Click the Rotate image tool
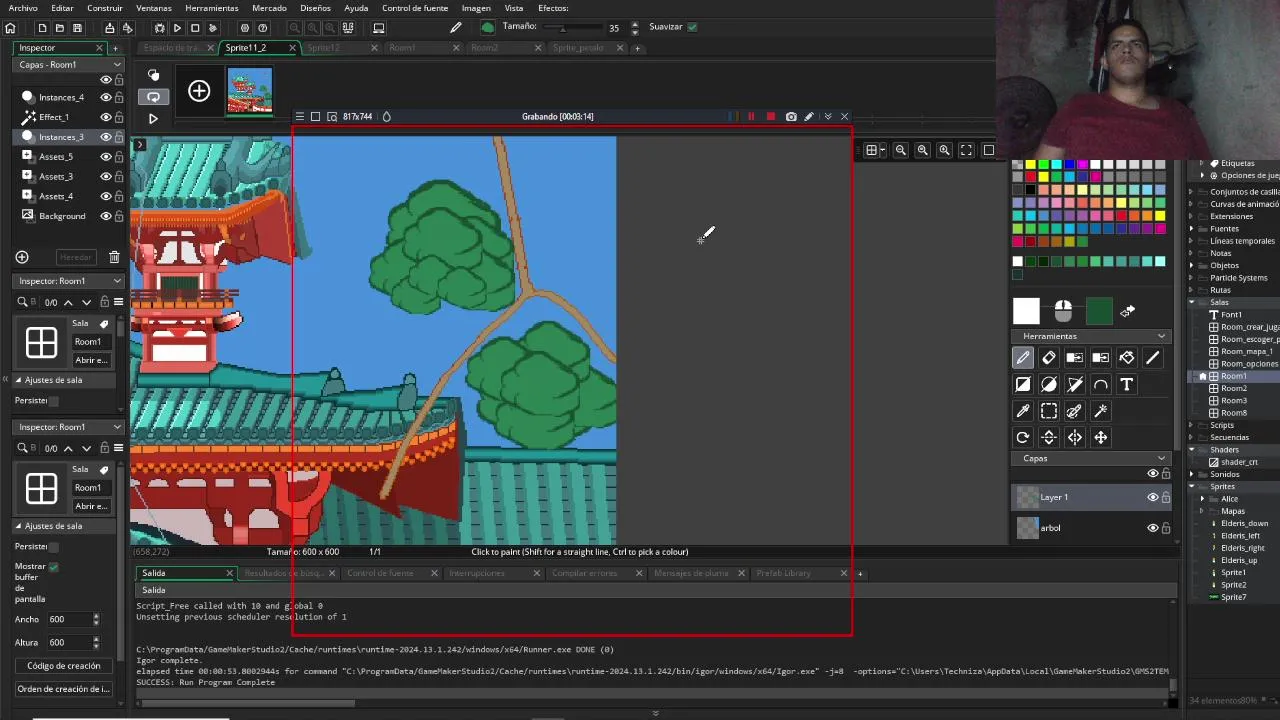 pos(1023,437)
